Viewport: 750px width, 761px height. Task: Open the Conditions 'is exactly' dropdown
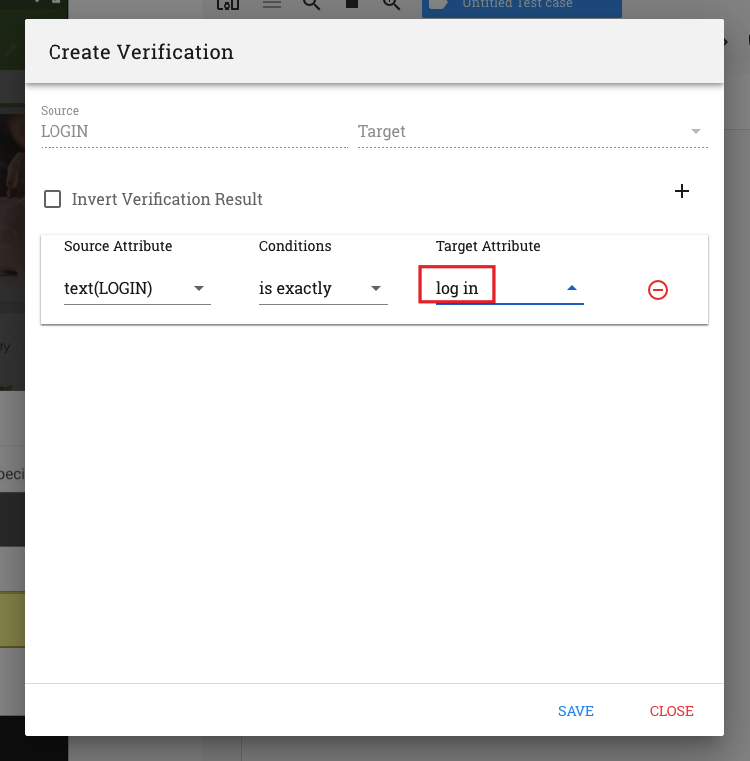pyautogui.click(x=323, y=288)
